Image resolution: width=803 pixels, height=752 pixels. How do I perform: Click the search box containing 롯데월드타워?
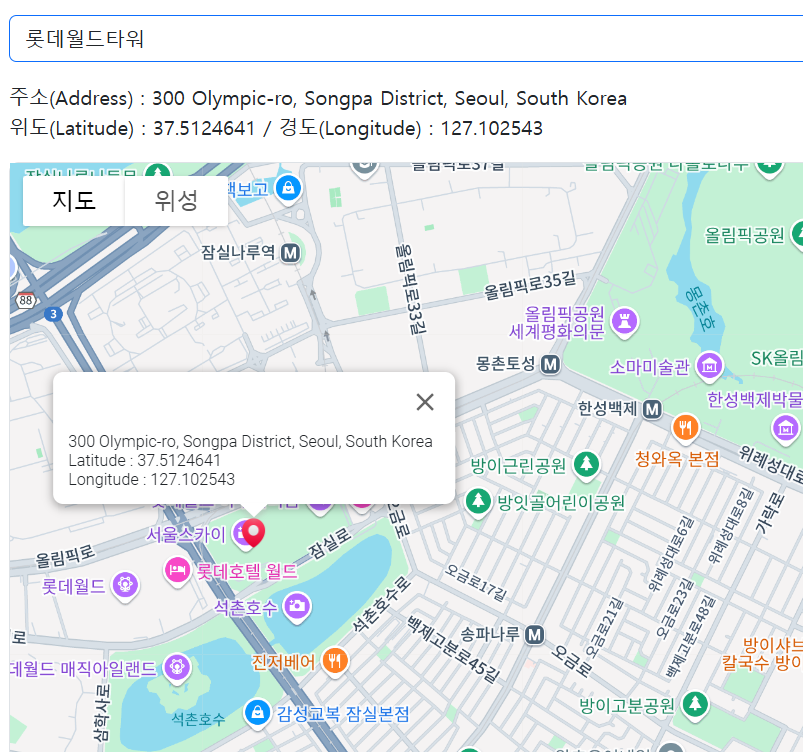coord(406,38)
